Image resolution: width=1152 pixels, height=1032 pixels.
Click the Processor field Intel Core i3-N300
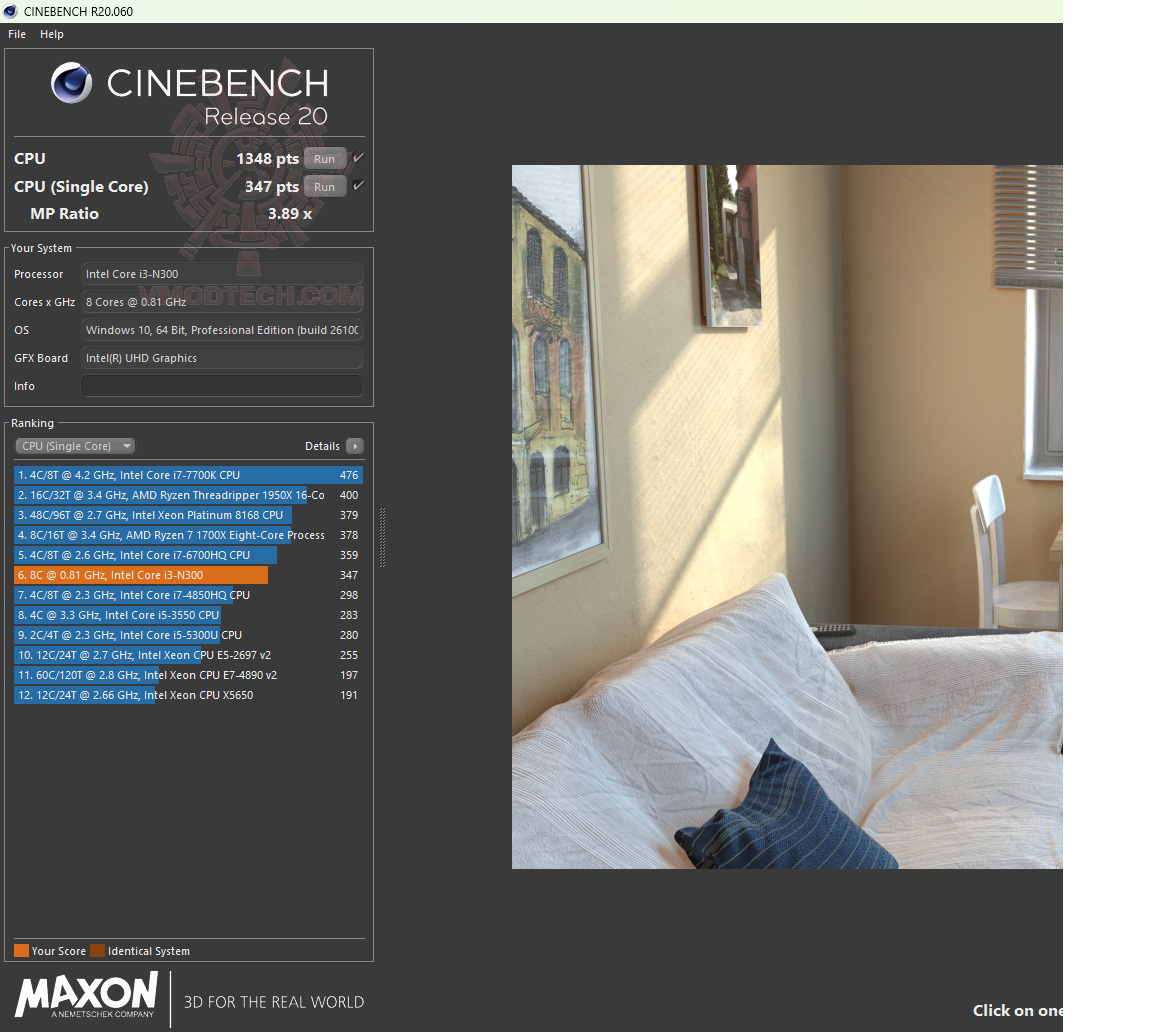coord(222,274)
